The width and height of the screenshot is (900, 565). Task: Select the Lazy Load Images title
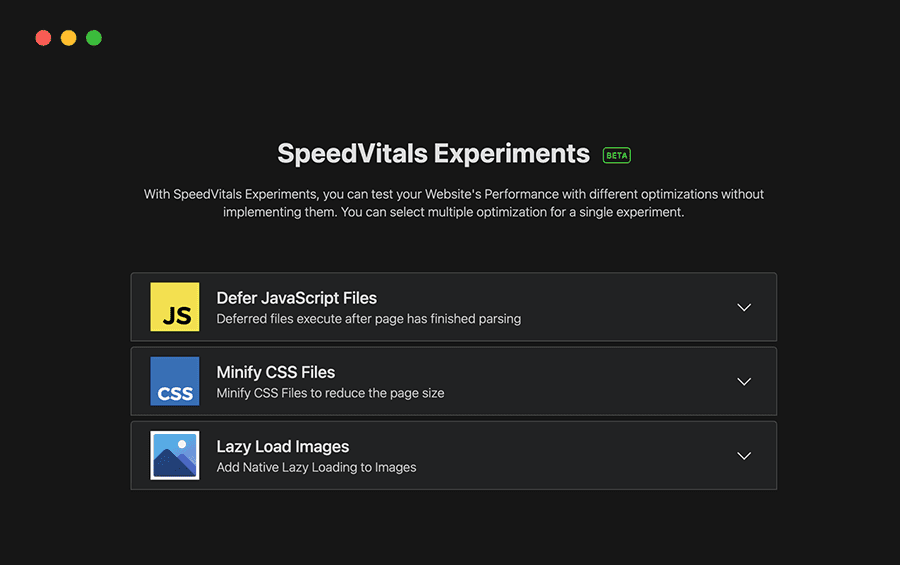[282, 446]
